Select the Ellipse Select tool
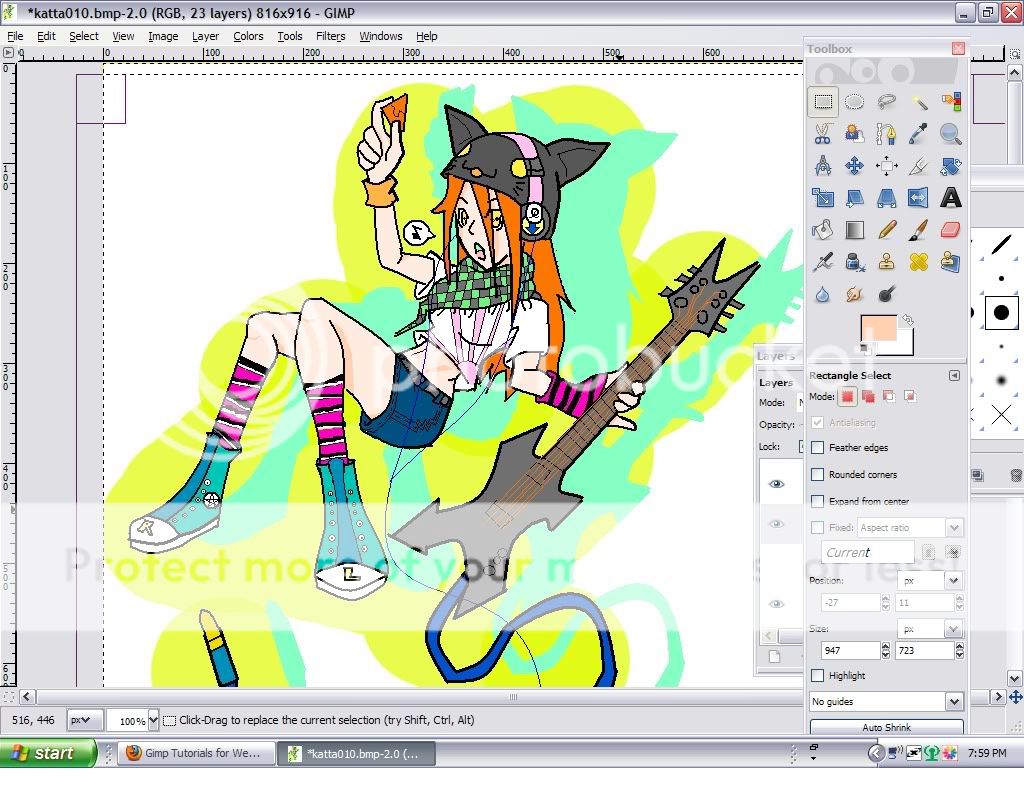This screenshot has width=1024, height=789. [x=854, y=101]
